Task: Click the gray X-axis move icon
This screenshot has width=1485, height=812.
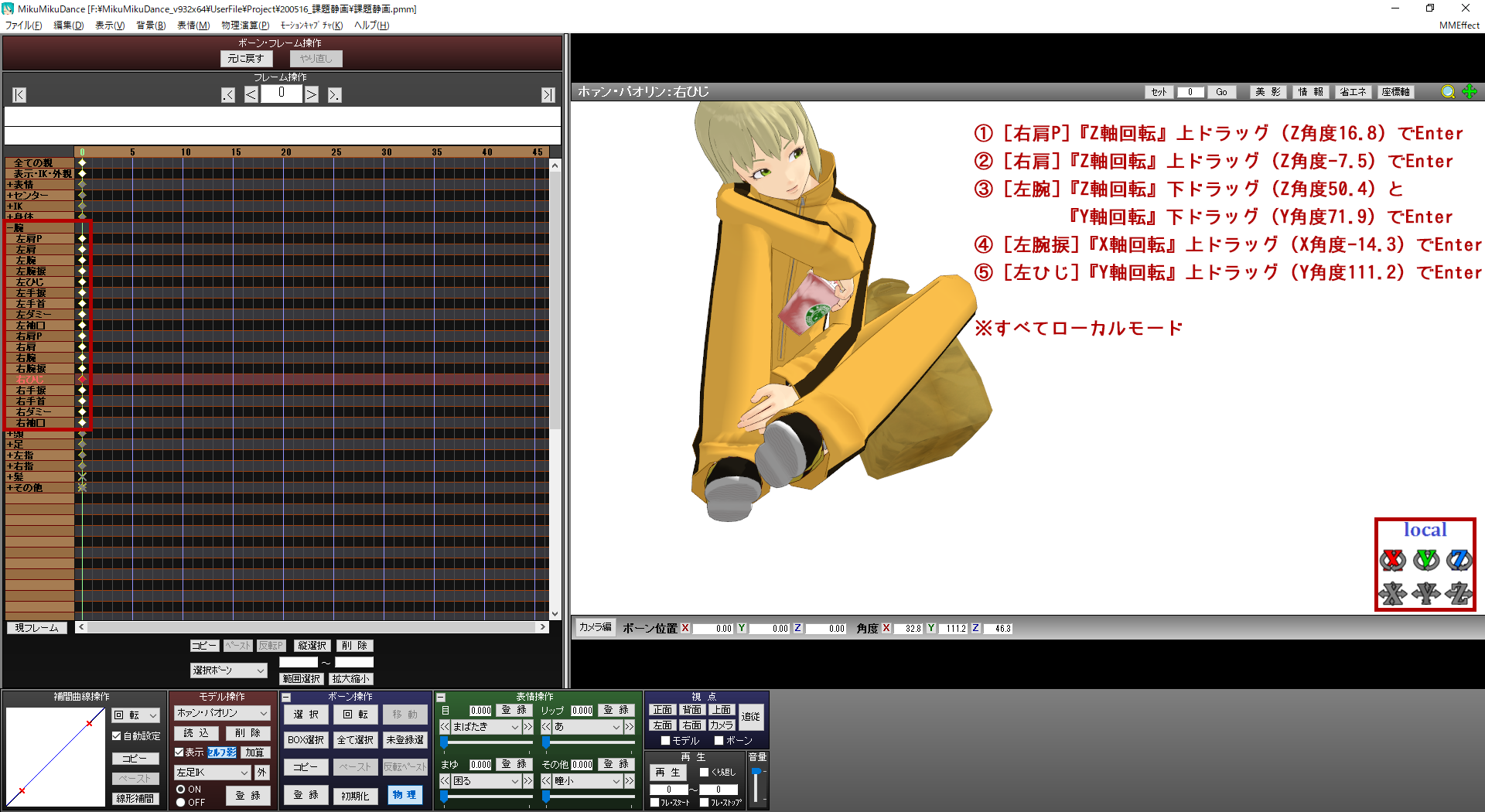Action: click(x=1392, y=593)
